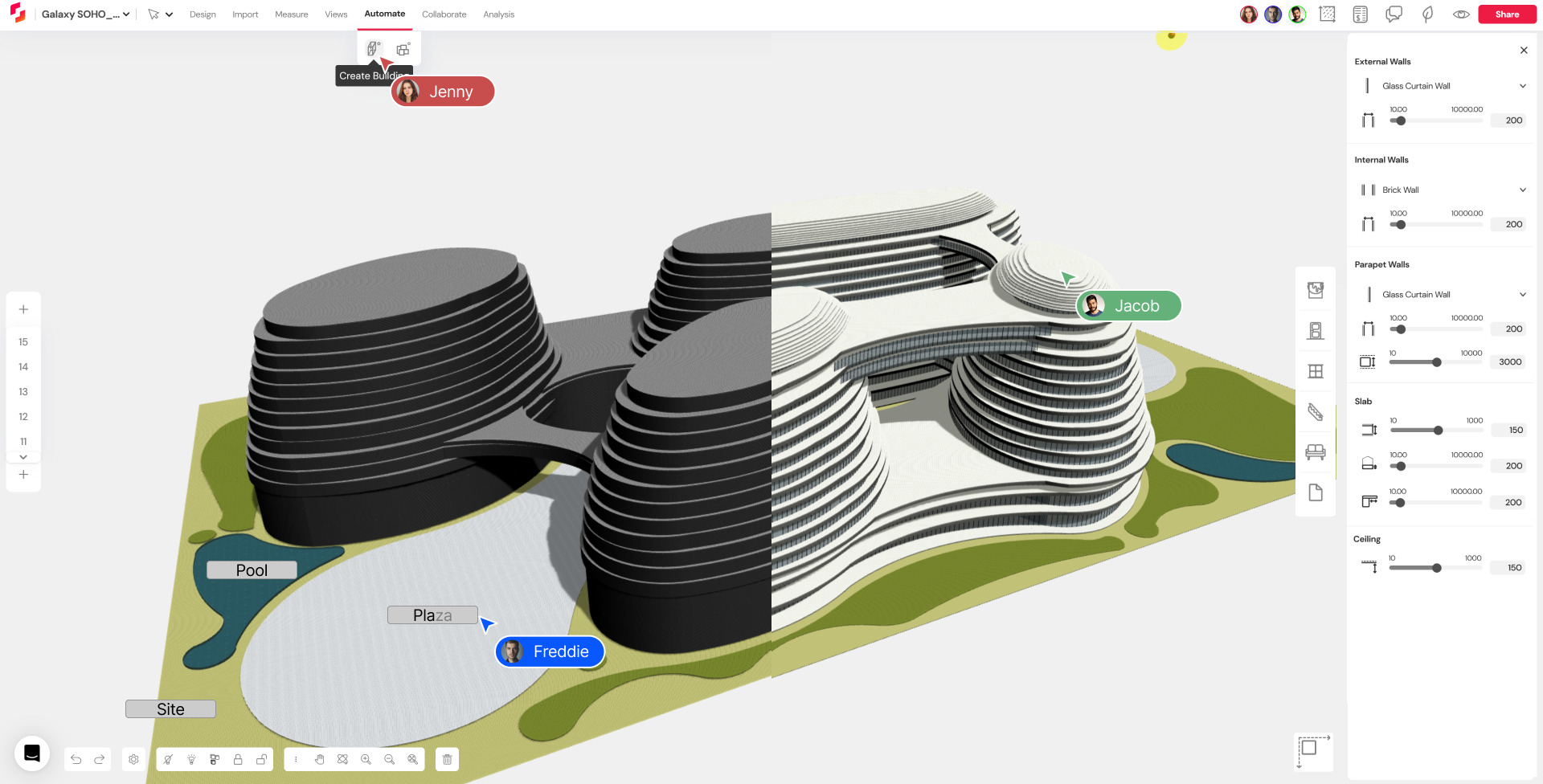Open the comments chat bubbles icon

coord(1394,14)
